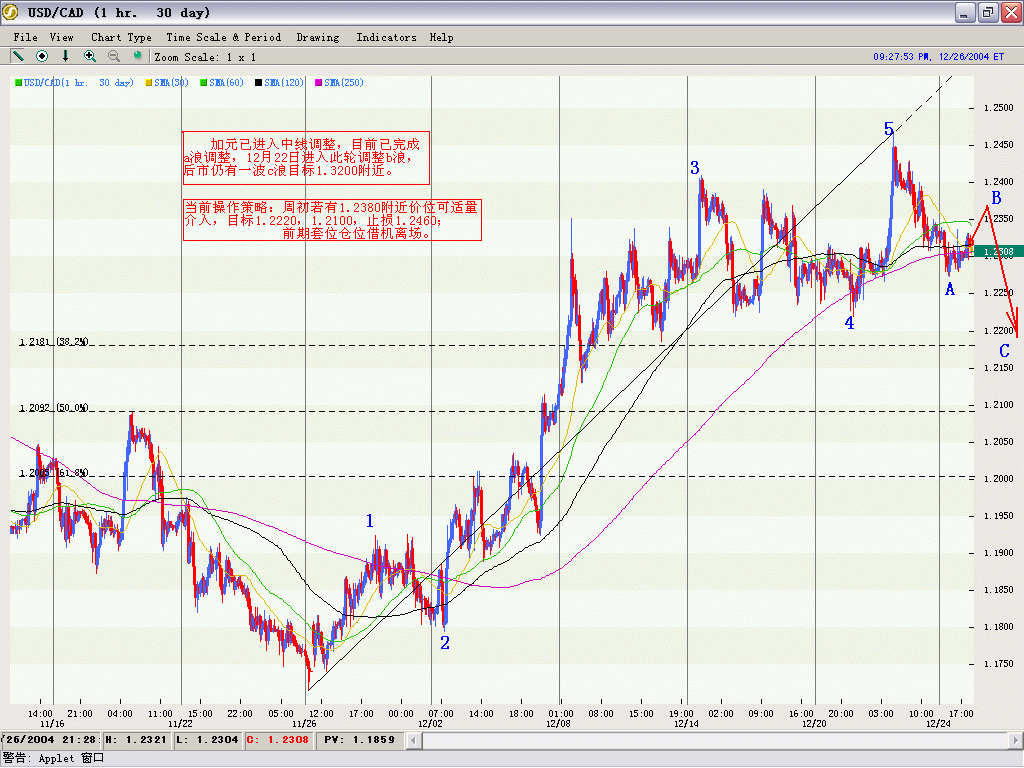Viewport: 1024px width, 768px height.
Task: Click the 1.2092 (50.0%) Fibonacci level label
Action: point(54,408)
